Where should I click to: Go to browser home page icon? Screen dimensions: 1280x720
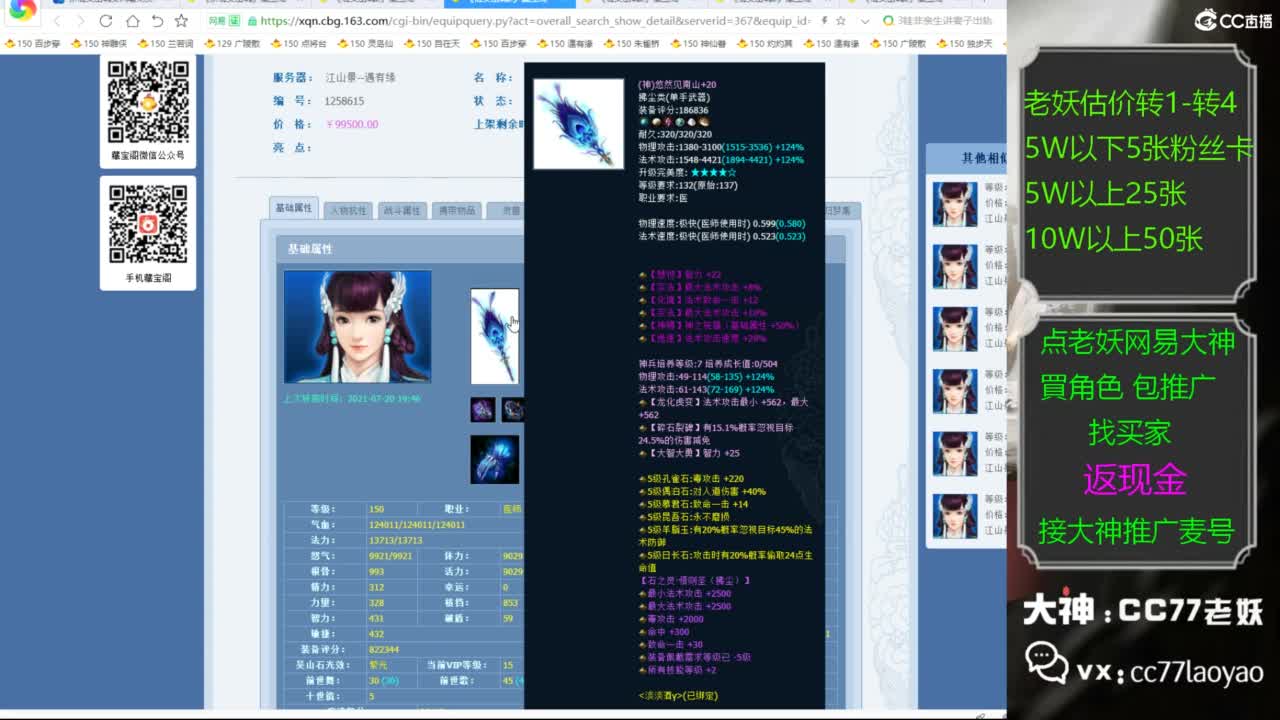[132, 21]
